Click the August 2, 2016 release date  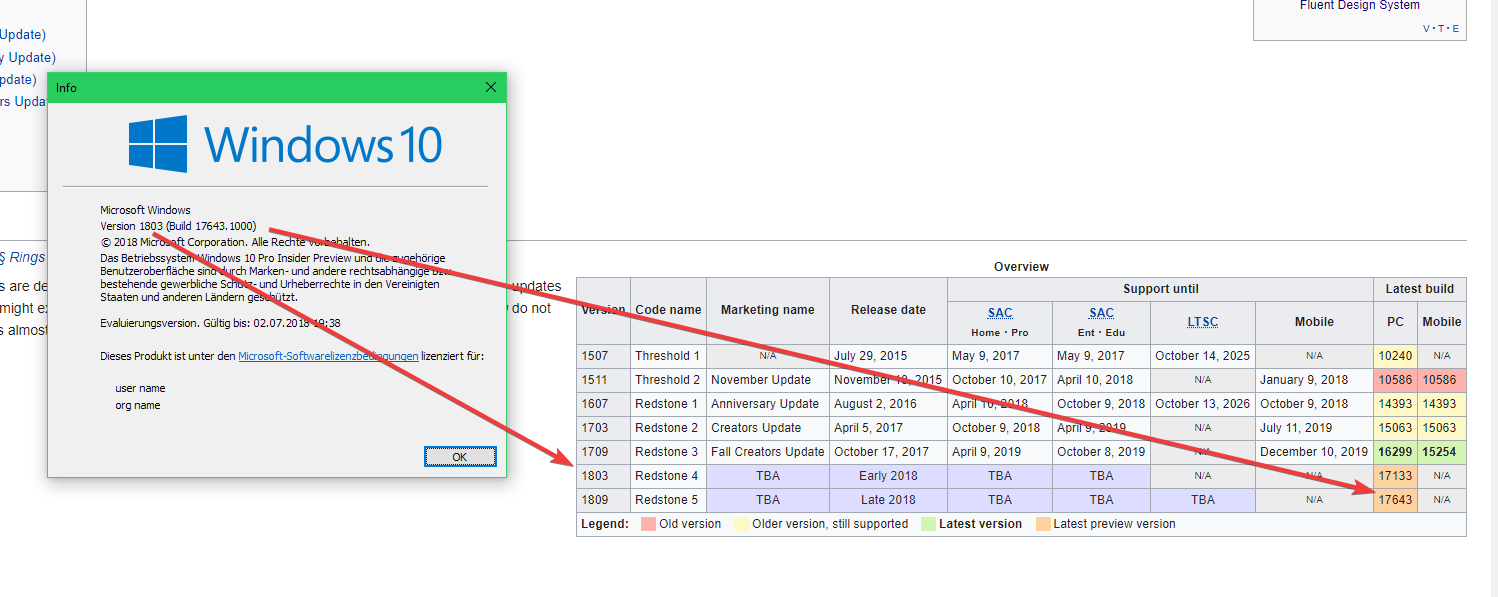click(888, 404)
